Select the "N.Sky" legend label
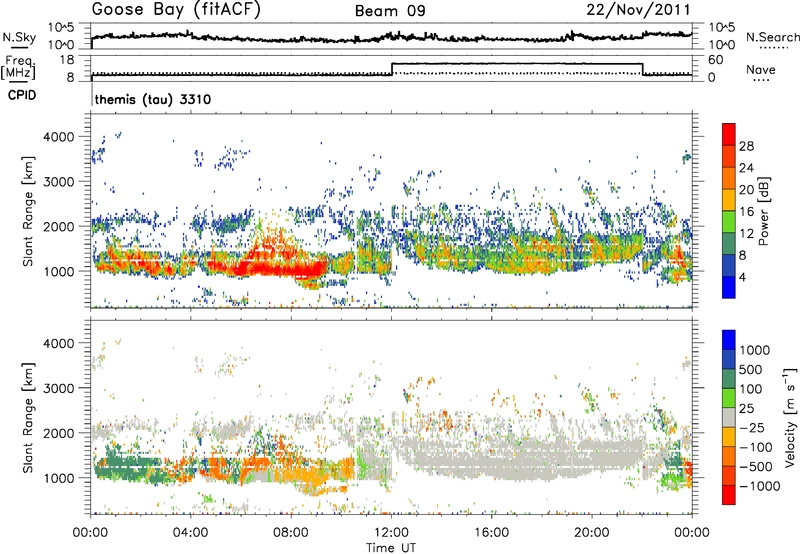The image size is (800, 554). [19, 37]
